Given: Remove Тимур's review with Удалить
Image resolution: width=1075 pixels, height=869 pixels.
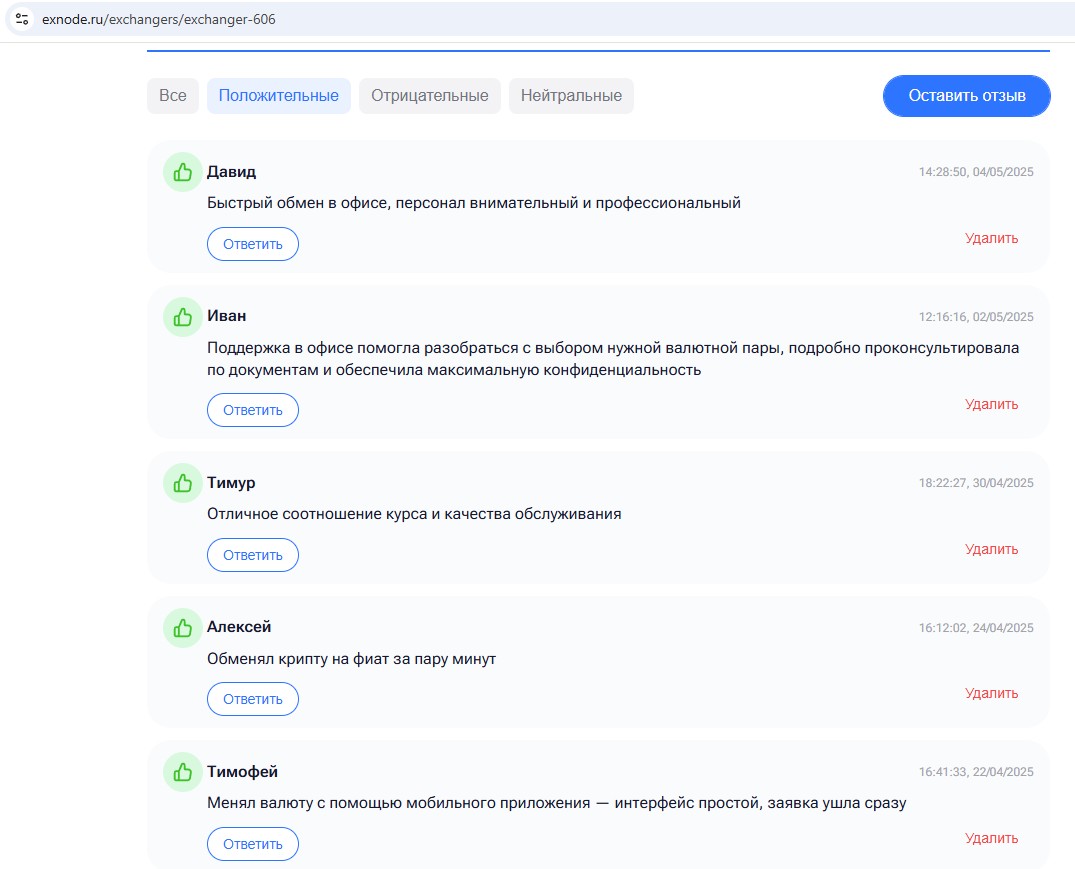Looking at the screenshot, I should (x=991, y=549).
